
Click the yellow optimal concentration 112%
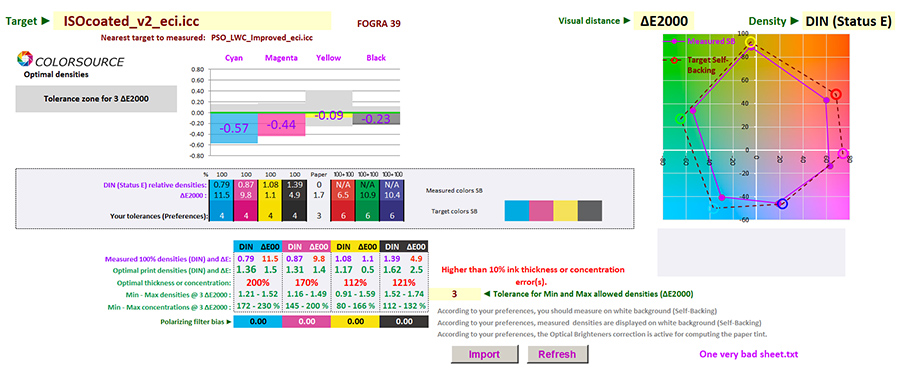(355, 283)
